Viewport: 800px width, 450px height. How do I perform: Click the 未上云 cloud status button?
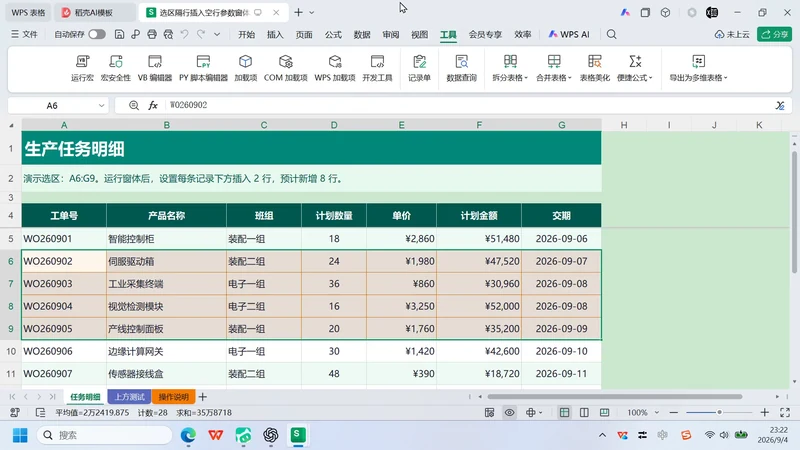732,34
